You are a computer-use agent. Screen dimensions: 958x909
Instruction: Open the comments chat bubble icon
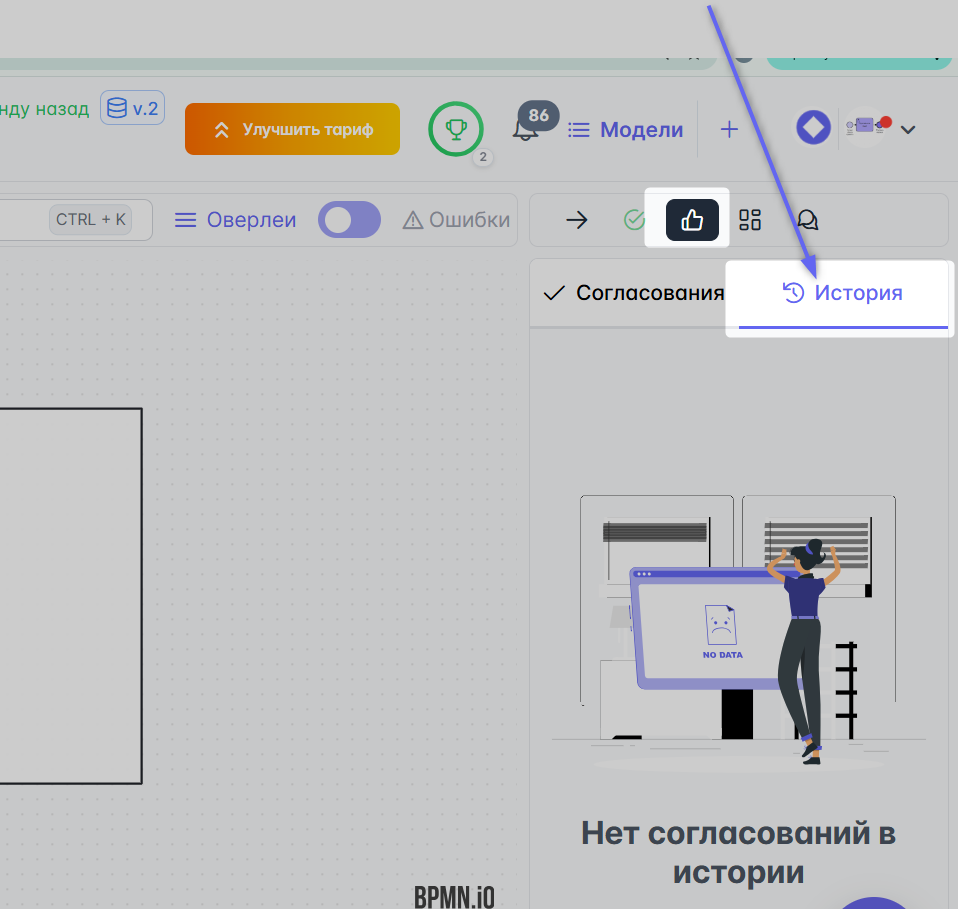(808, 220)
